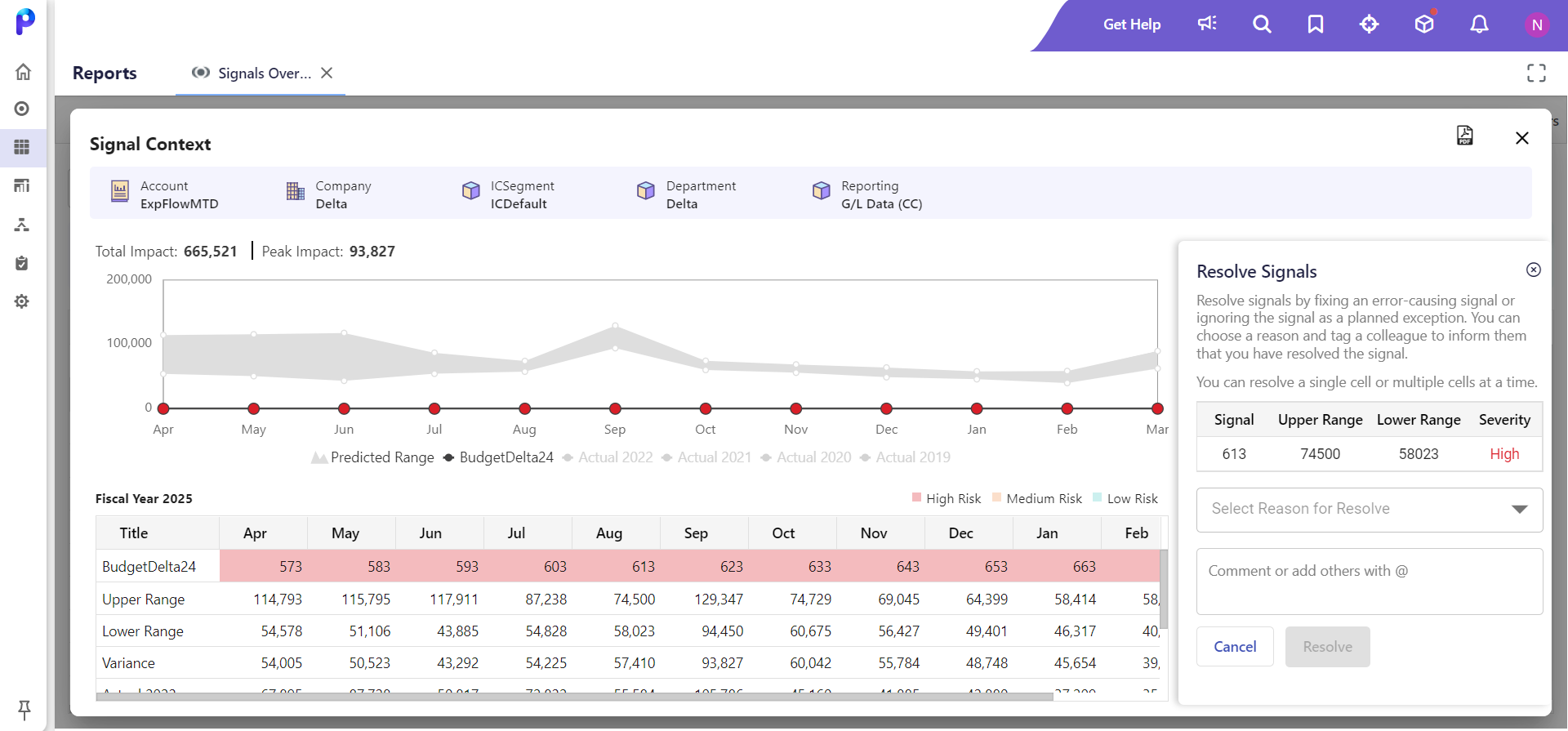1568x731 pixels.
Task: Click the Home icon in sidebar
Action: click(23, 72)
